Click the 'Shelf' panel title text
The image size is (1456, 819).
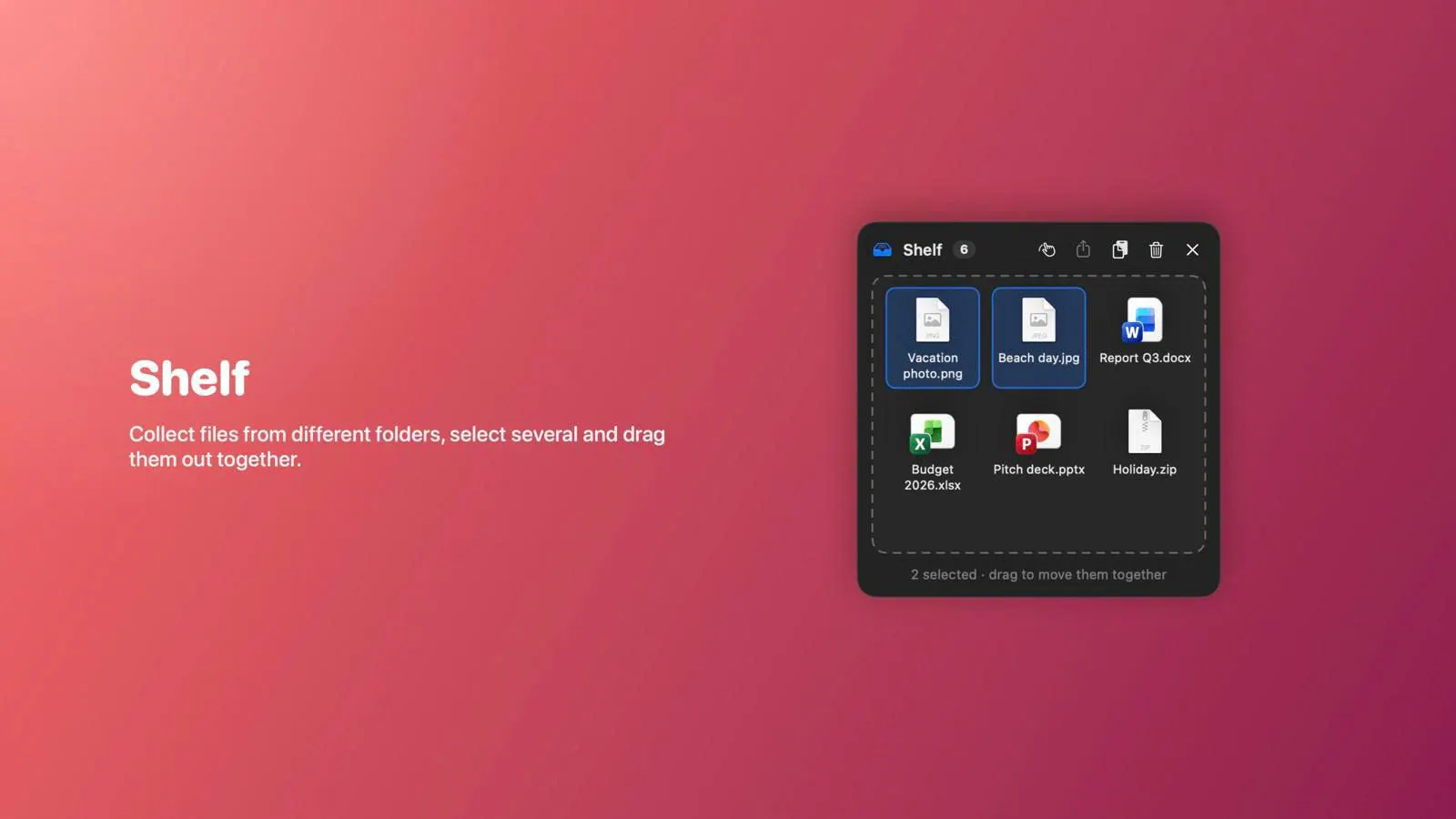pos(922,249)
